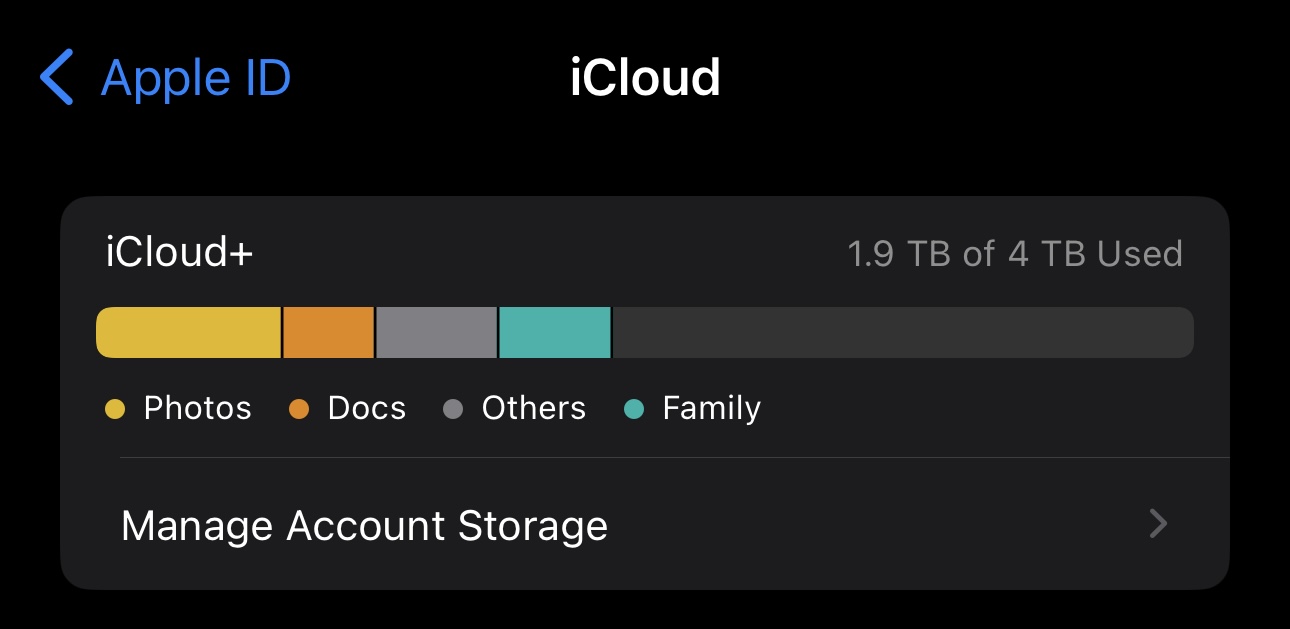
Task: Open Manage Account Storage
Action: tap(364, 525)
